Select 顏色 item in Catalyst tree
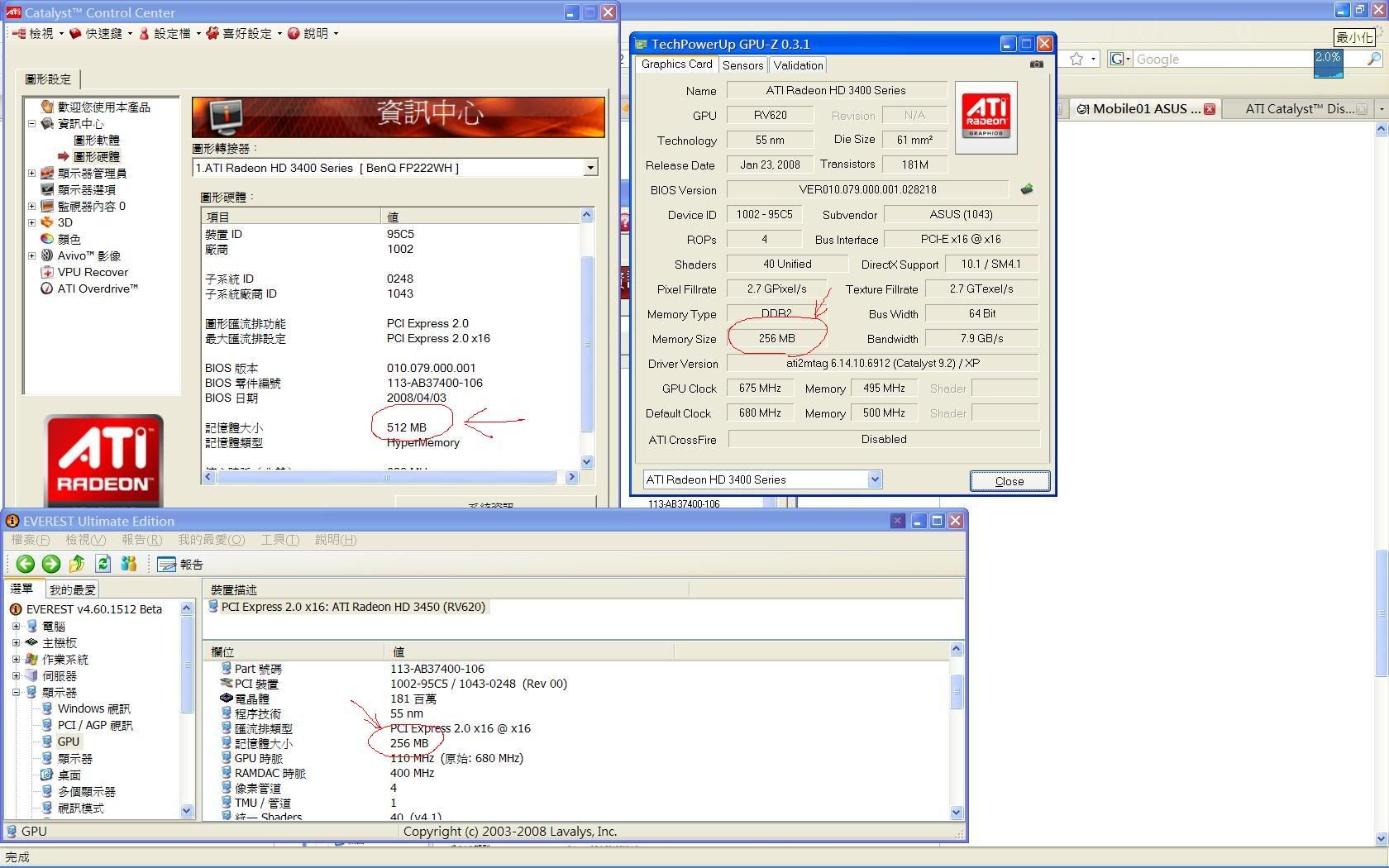The image size is (1389, 868). tap(69, 239)
